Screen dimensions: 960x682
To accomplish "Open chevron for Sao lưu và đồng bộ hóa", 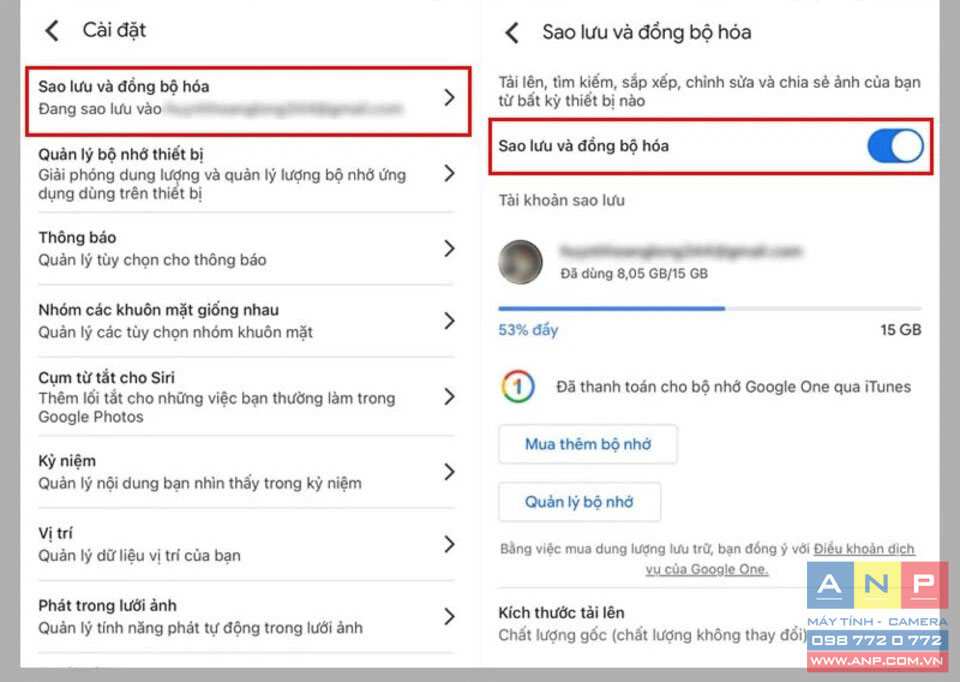I will 449,97.
